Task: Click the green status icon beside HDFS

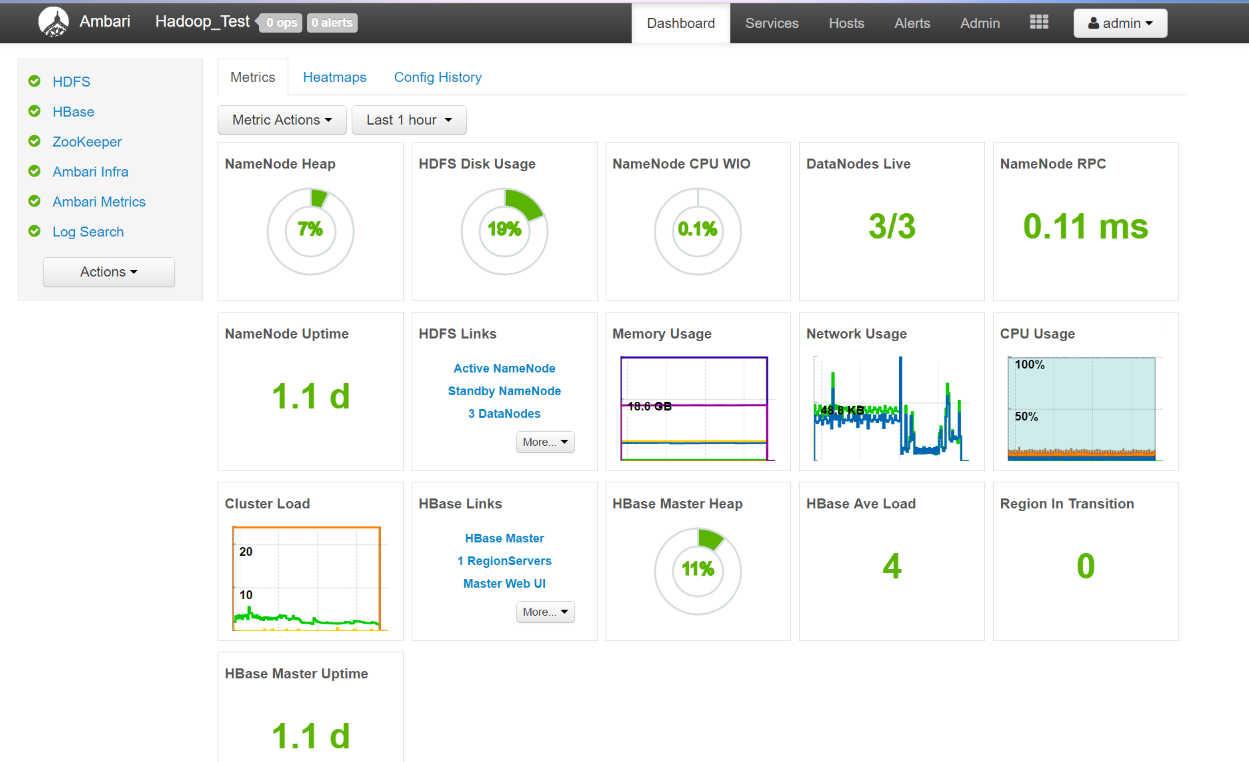Action: [x=35, y=82]
